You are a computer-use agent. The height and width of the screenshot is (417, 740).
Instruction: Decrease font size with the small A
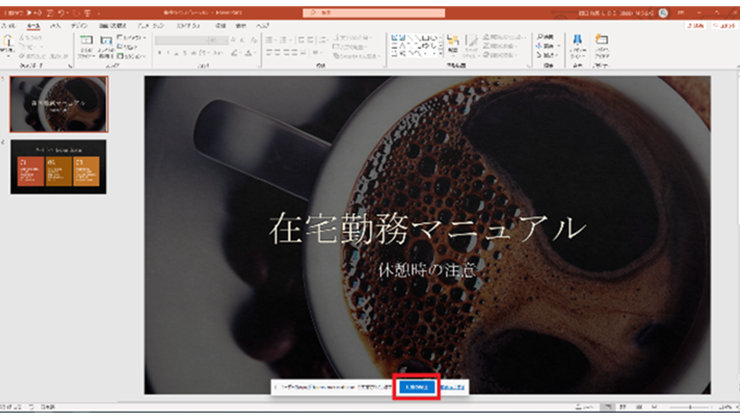[242, 41]
